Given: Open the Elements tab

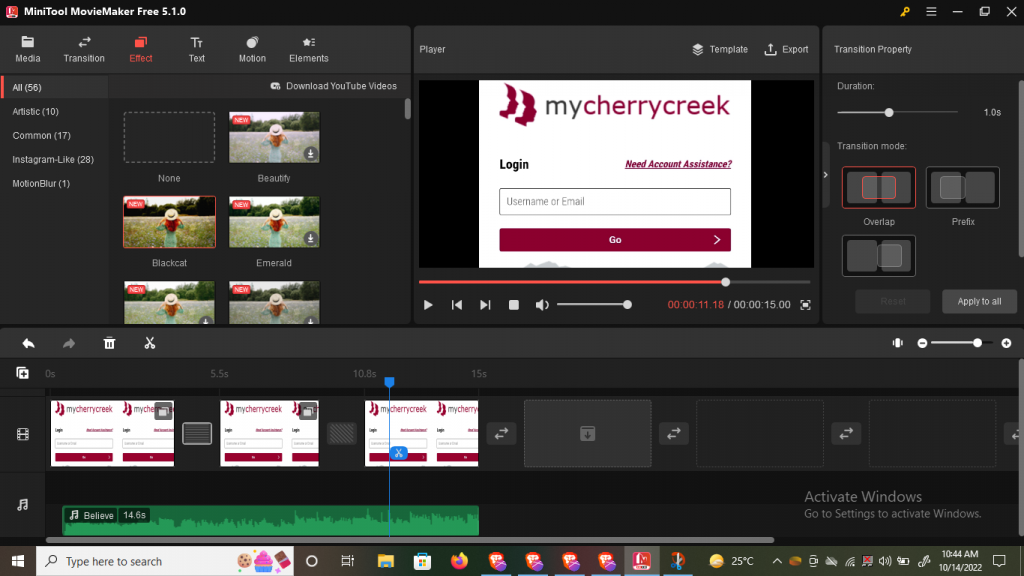Looking at the screenshot, I should (x=309, y=50).
